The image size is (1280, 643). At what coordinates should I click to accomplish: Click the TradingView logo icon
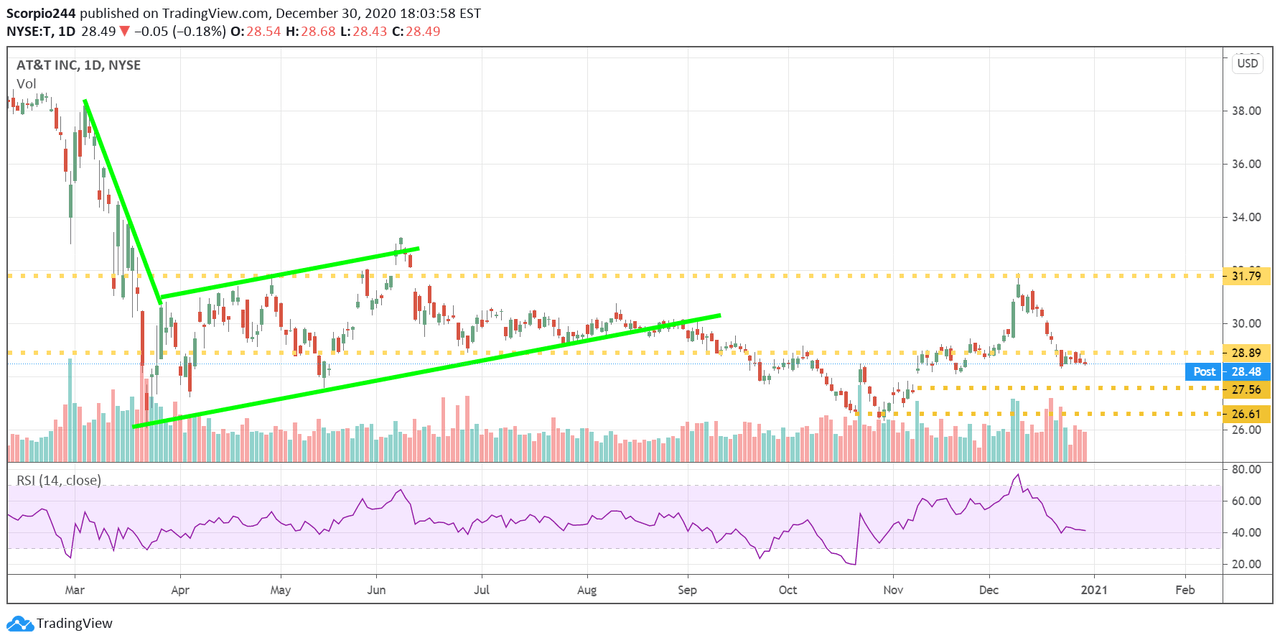[20, 624]
